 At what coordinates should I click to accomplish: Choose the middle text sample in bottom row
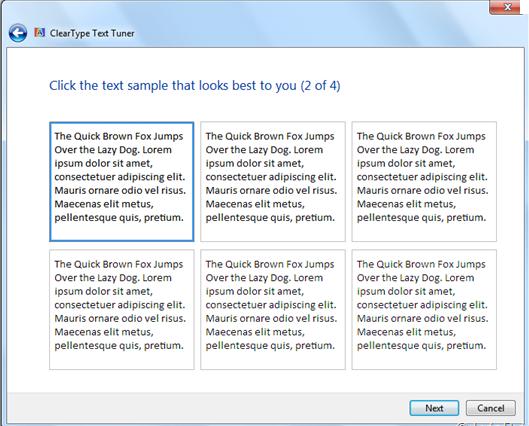tap(273, 310)
